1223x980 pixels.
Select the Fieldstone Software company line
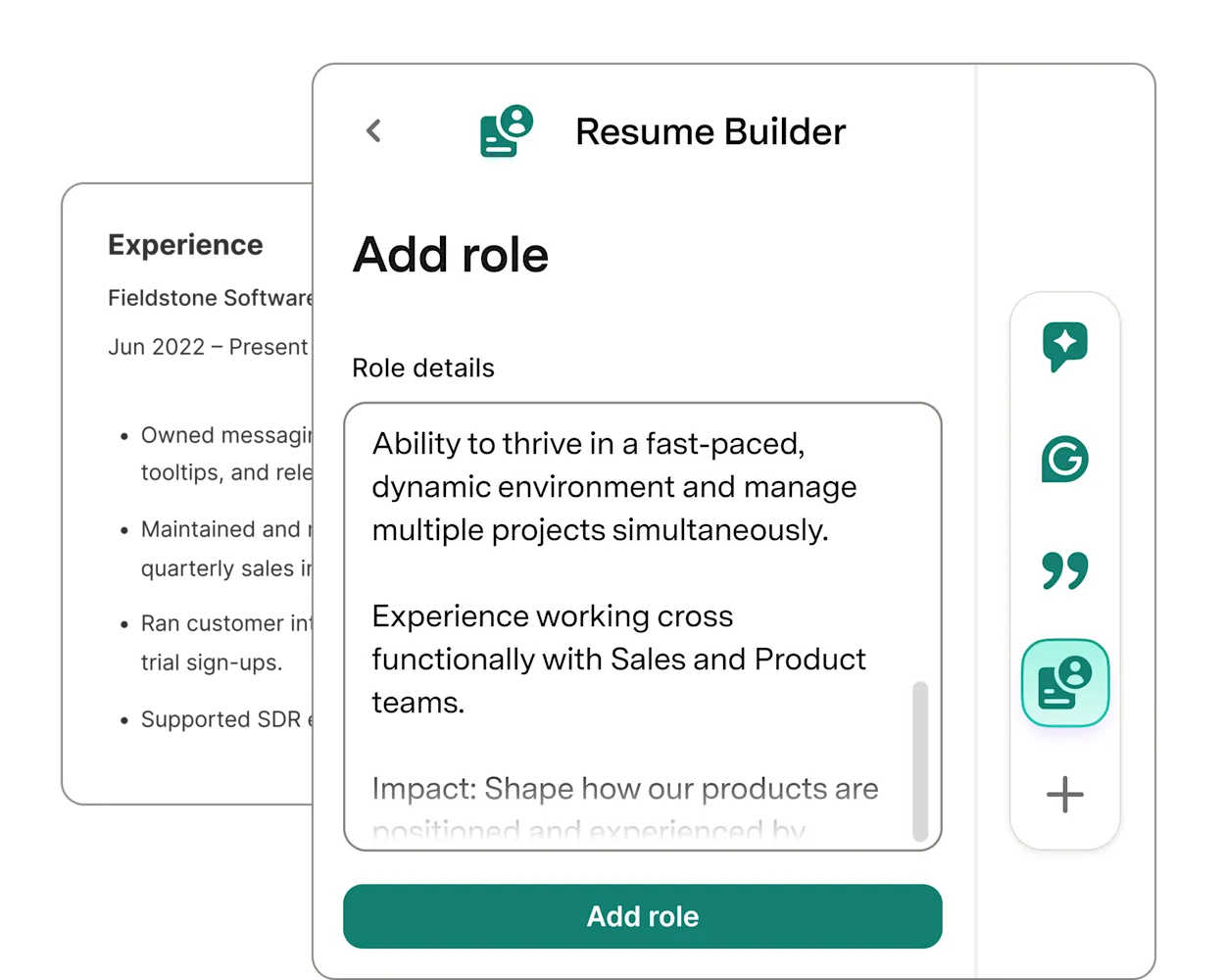pyautogui.click(x=210, y=298)
